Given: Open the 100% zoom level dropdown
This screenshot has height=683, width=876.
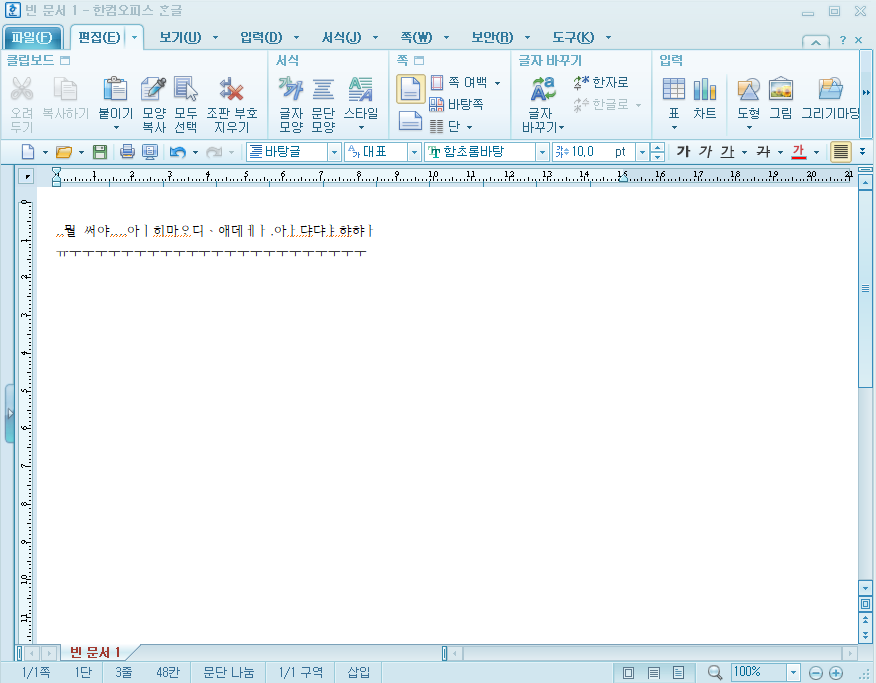Looking at the screenshot, I should click(x=793, y=672).
